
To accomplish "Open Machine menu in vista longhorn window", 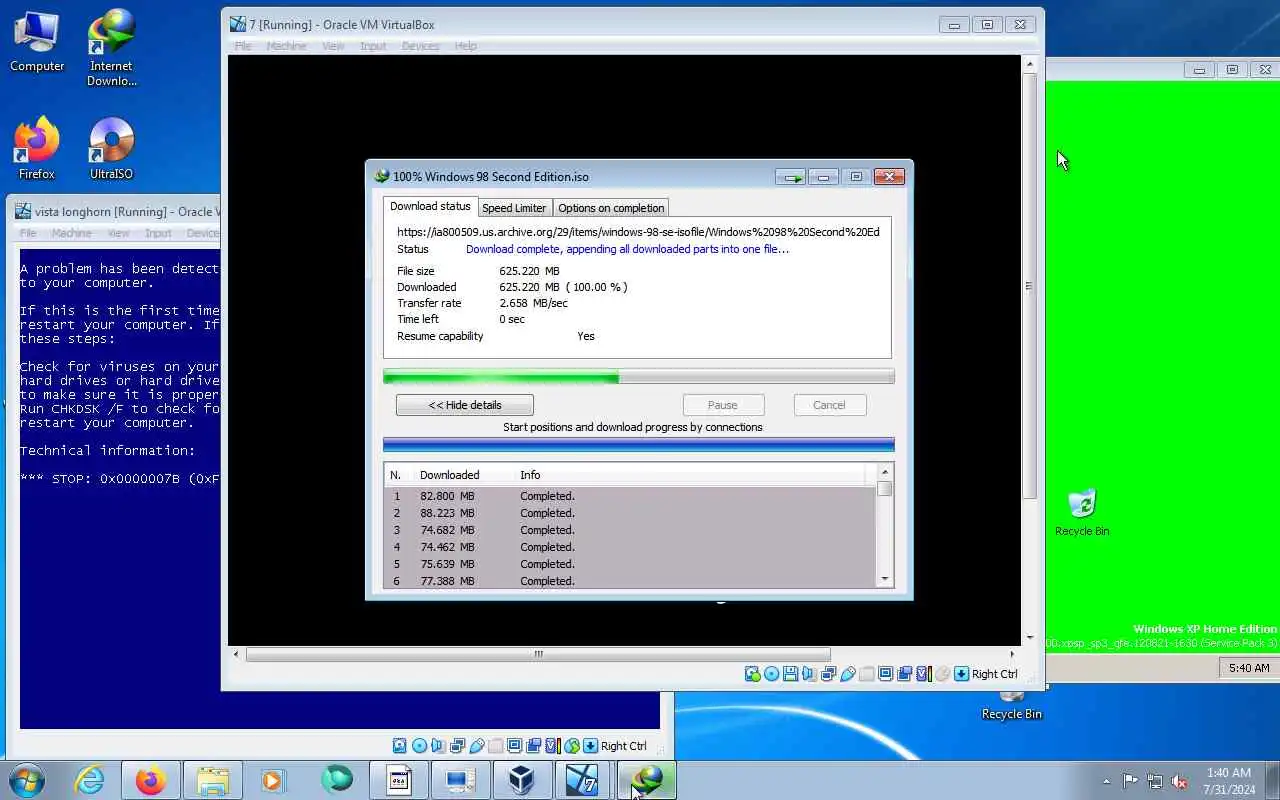I will (x=71, y=233).
